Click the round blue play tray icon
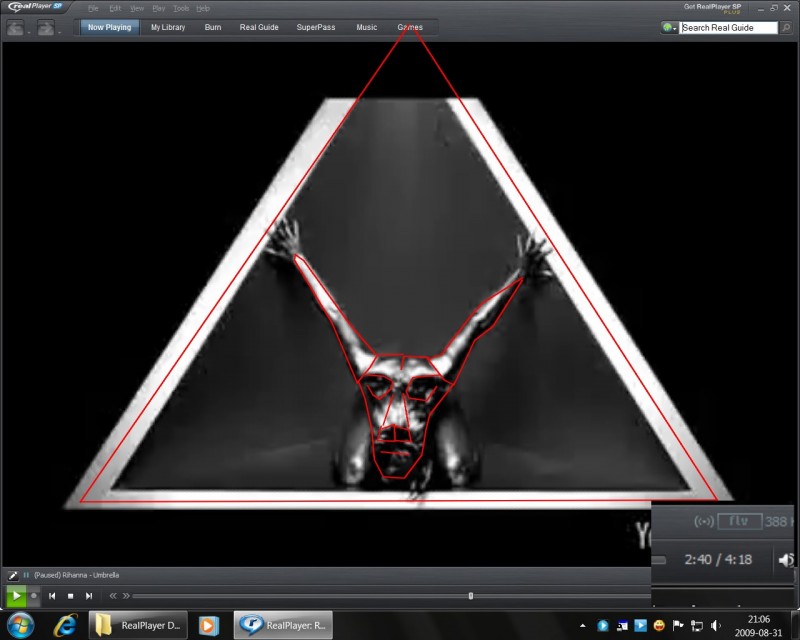Viewport: 800px width, 640px height. tap(603, 626)
